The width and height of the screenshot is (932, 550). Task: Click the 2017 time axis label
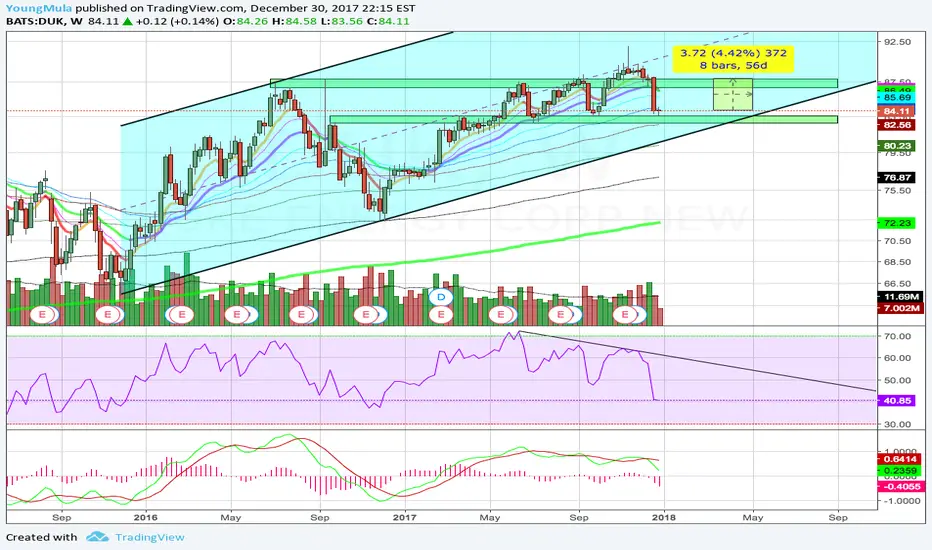[405, 517]
